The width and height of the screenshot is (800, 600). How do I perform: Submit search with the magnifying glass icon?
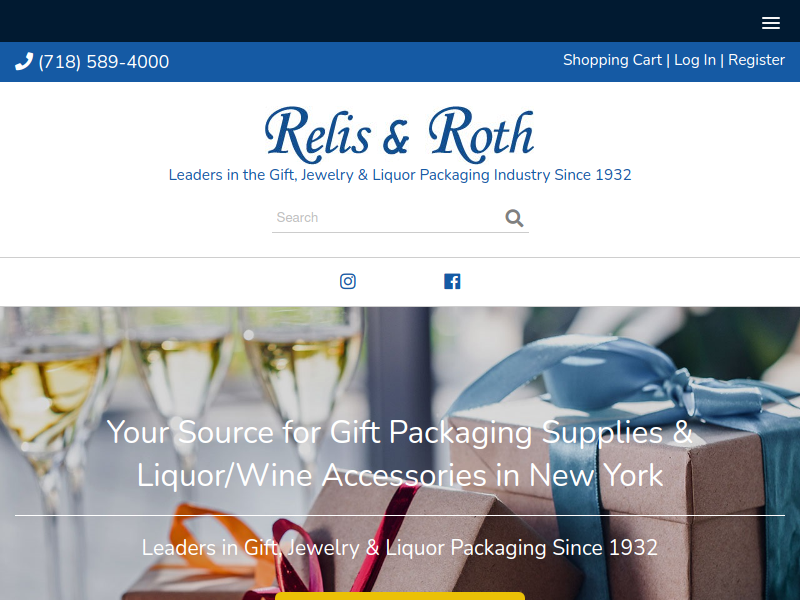[x=514, y=218]
